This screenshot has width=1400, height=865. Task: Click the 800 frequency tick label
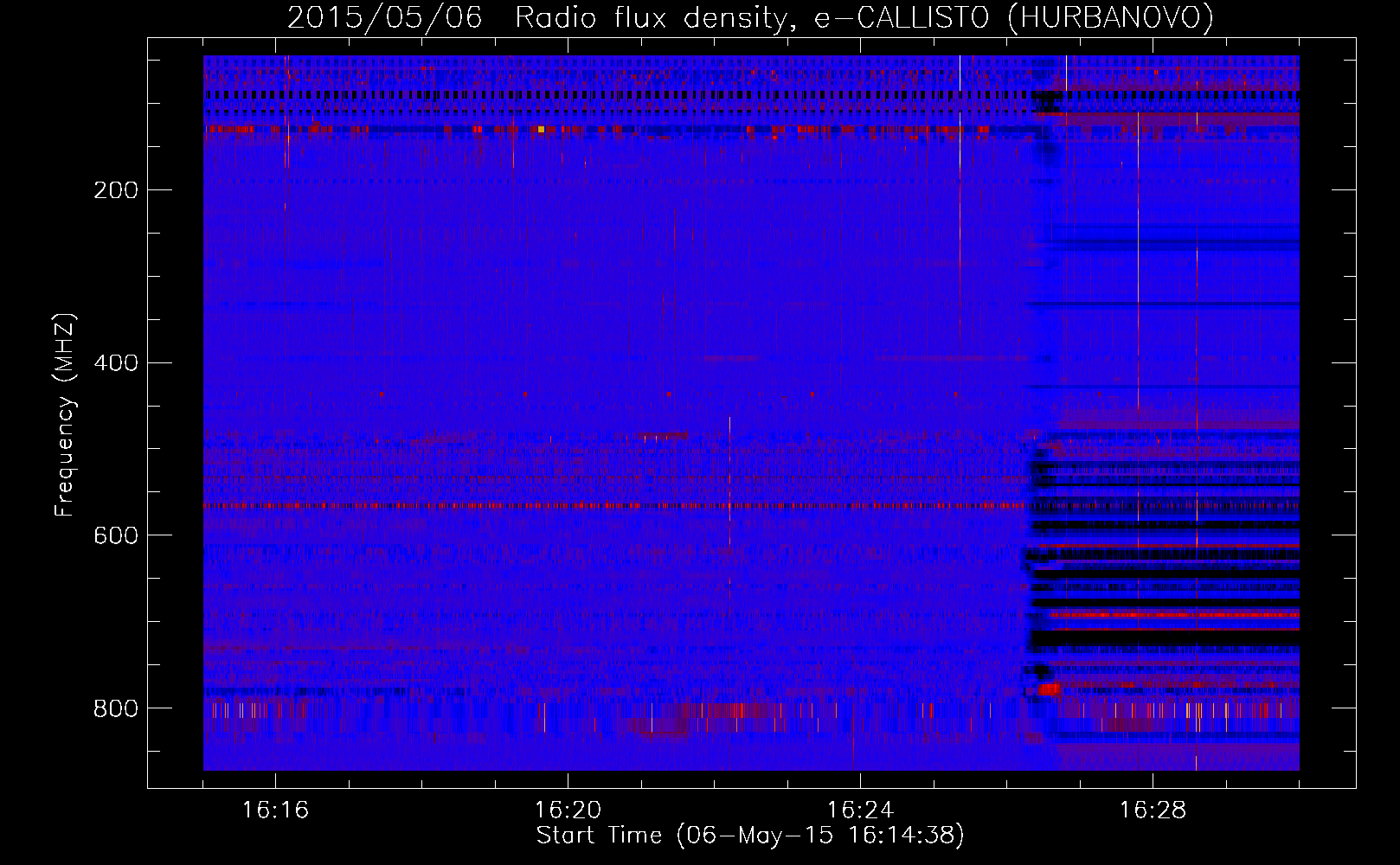(x=116, y=709)
